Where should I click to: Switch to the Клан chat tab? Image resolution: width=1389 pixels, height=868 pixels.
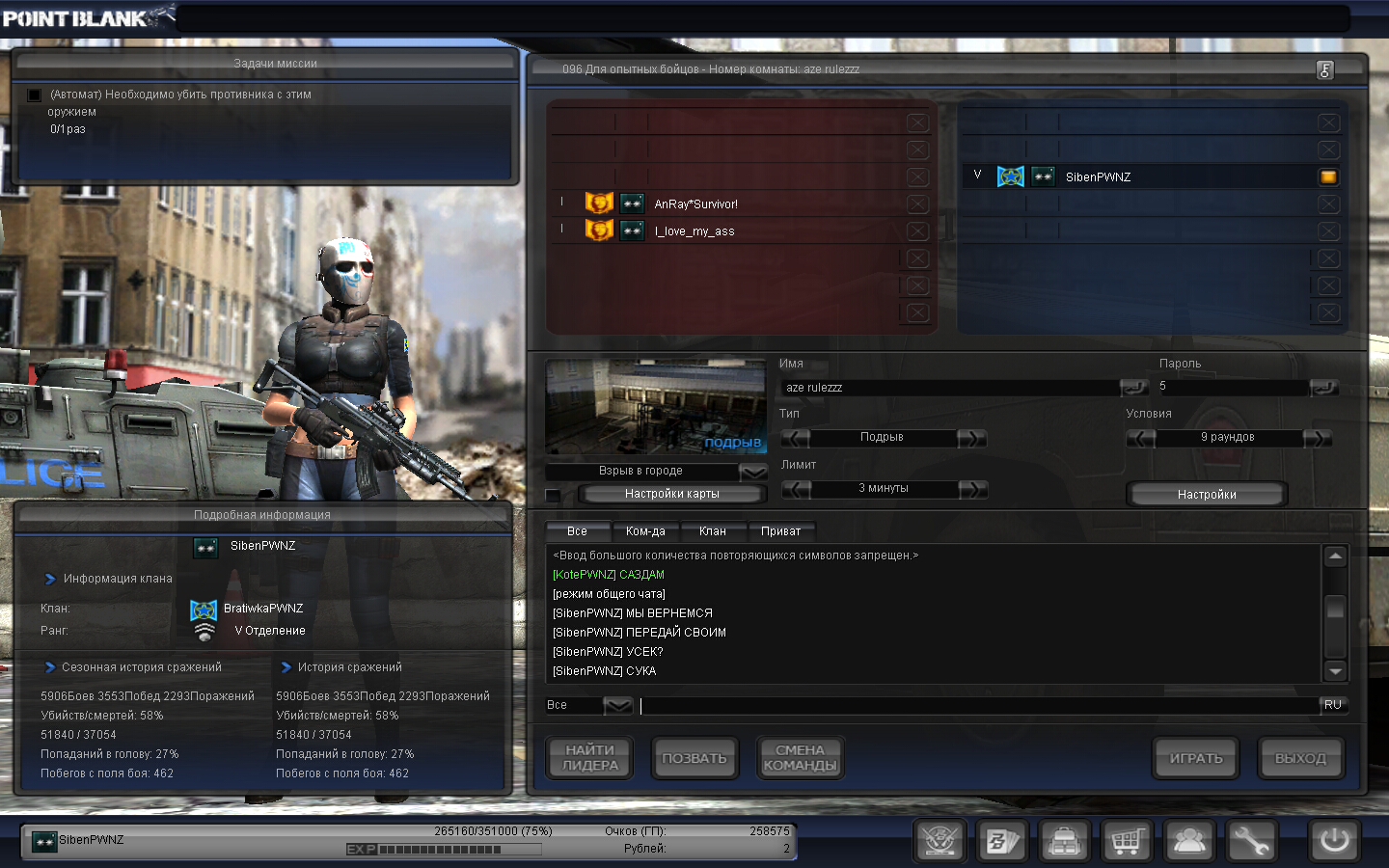tap(713, 531)
